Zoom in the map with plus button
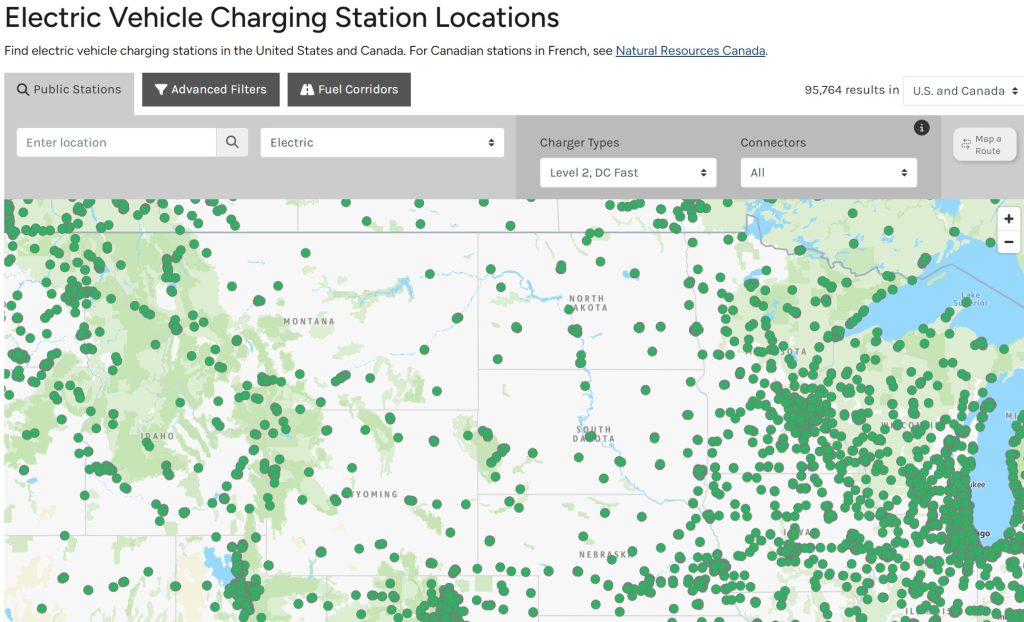 (x=1008, y=219)
